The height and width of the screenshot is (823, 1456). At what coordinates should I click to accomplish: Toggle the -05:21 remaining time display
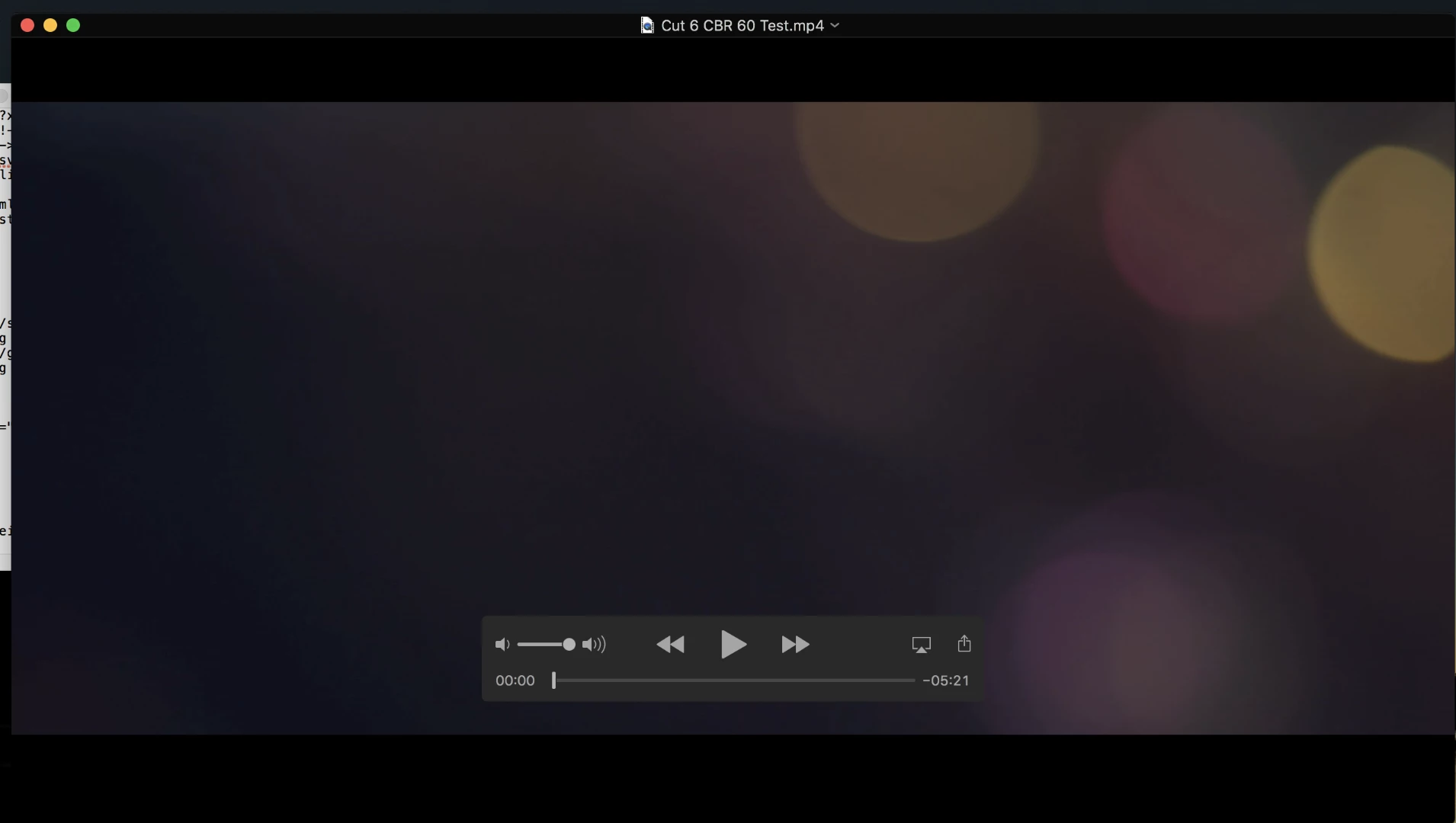pos(945,680)
